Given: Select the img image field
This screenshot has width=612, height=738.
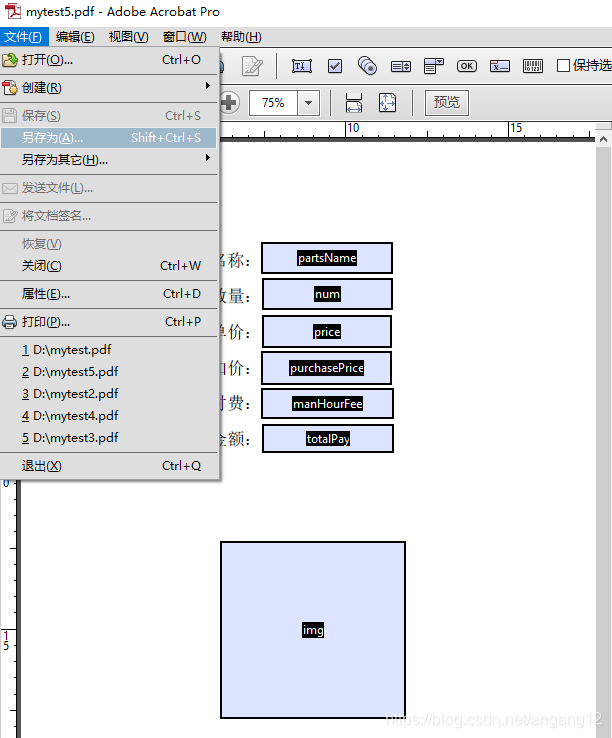Looking at the screenshot, I should click(x=313, y=630).
